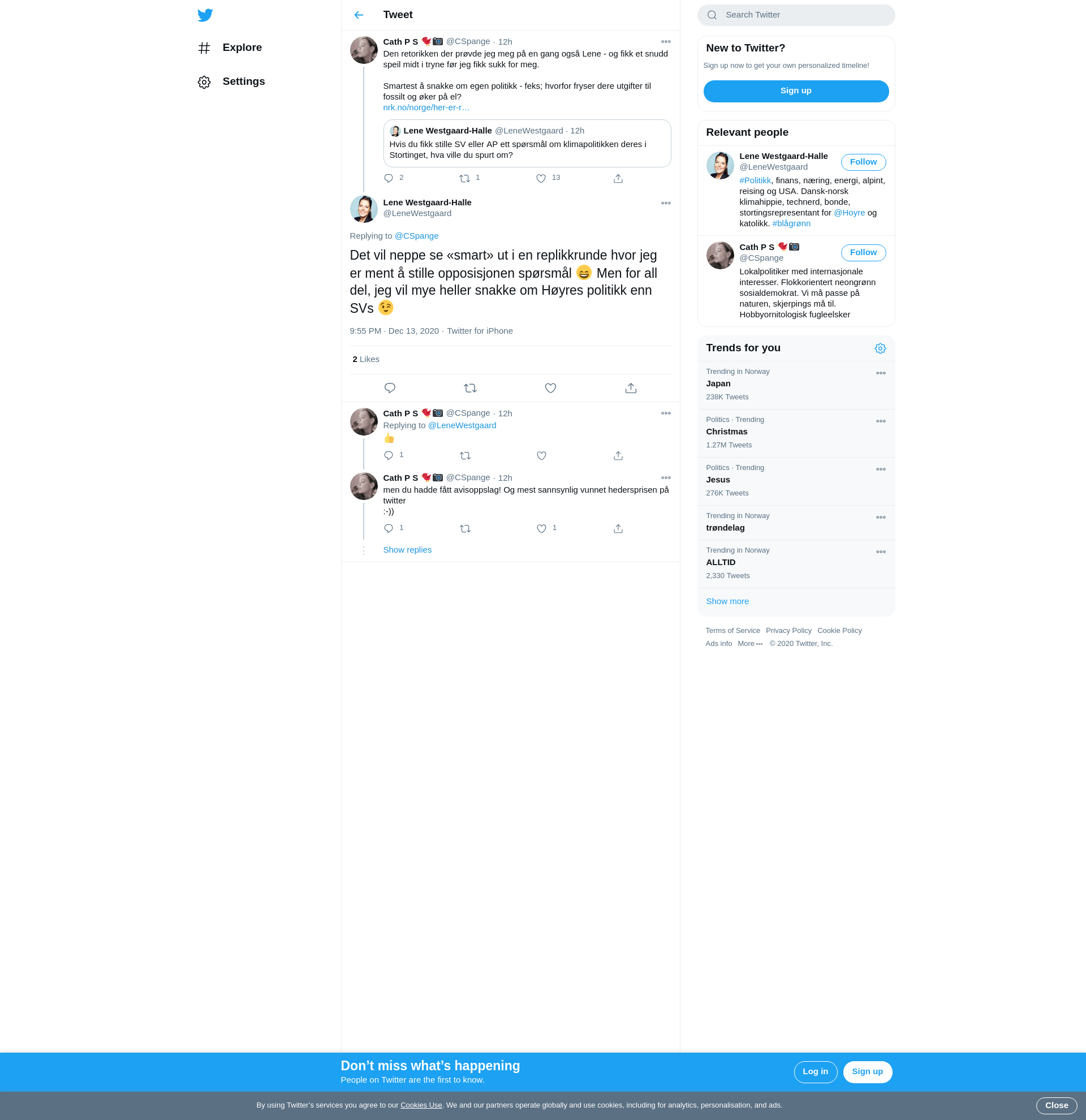
Task: Open Cookie Policy
Action: [x=839, y=631]
